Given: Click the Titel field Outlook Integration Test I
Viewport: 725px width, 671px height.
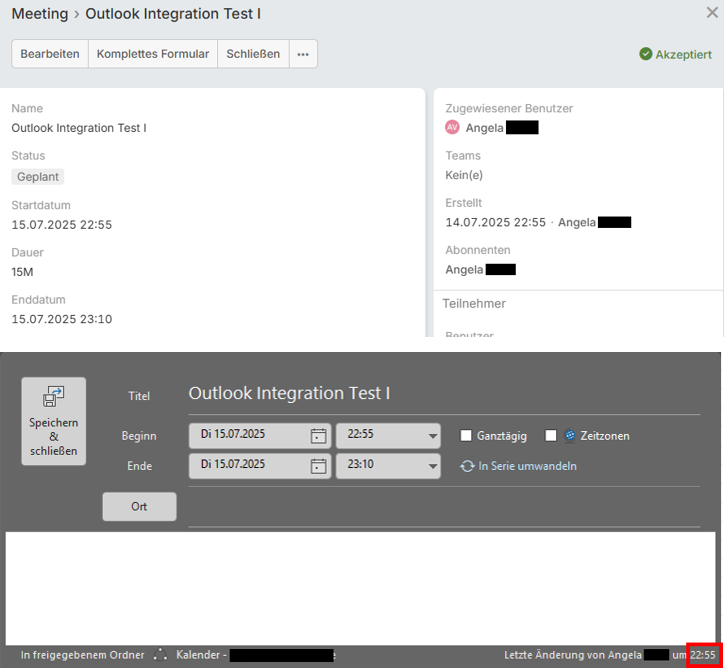Looking at the screenshot, I should 444,394.
